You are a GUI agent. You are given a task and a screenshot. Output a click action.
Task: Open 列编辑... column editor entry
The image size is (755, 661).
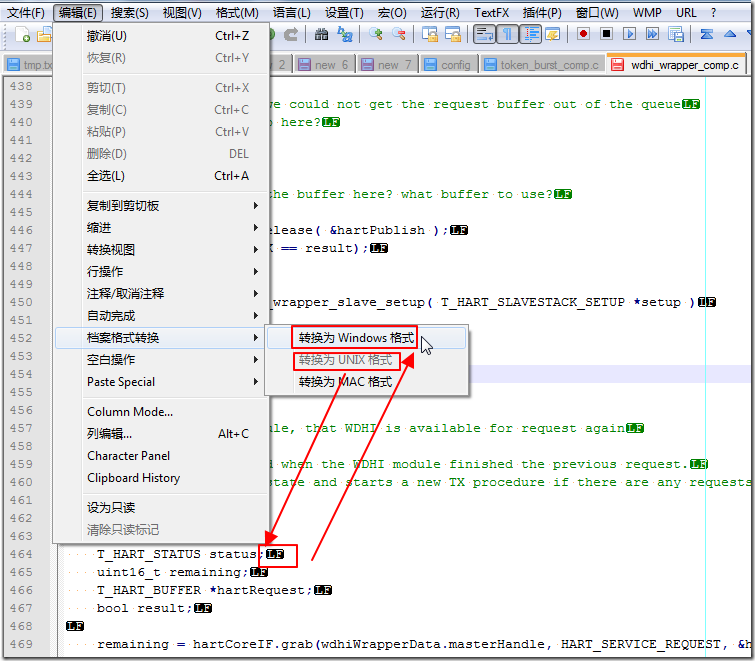pyautogui.click(x=162, y=434)
